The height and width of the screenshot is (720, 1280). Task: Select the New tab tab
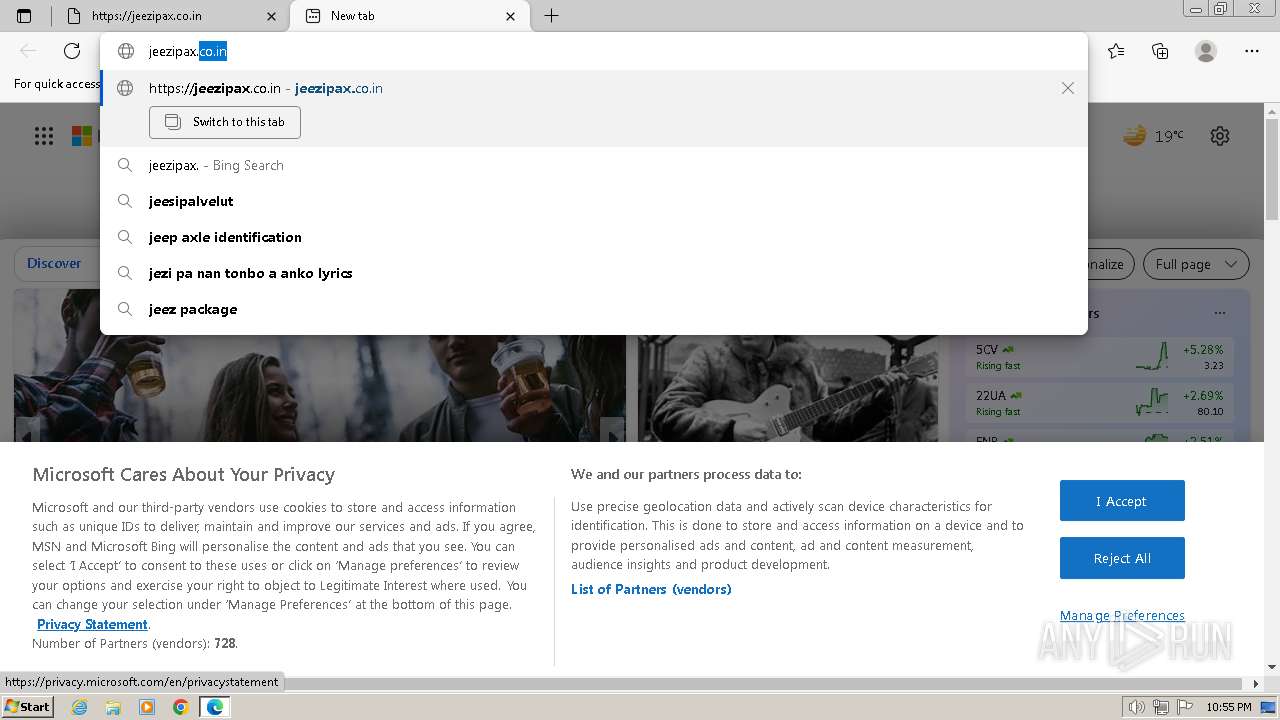point(412,16)
